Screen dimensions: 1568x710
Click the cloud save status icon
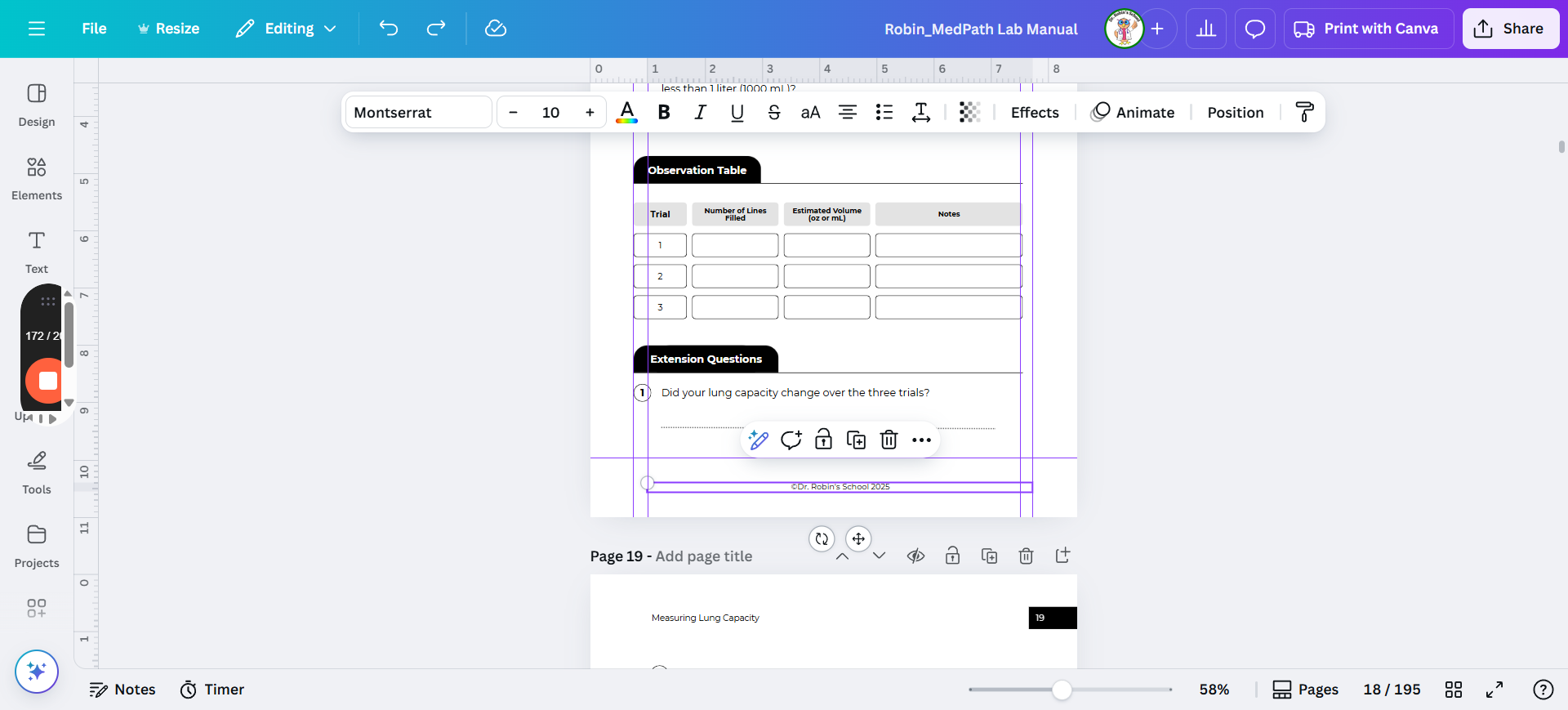[x=496, y=29]
